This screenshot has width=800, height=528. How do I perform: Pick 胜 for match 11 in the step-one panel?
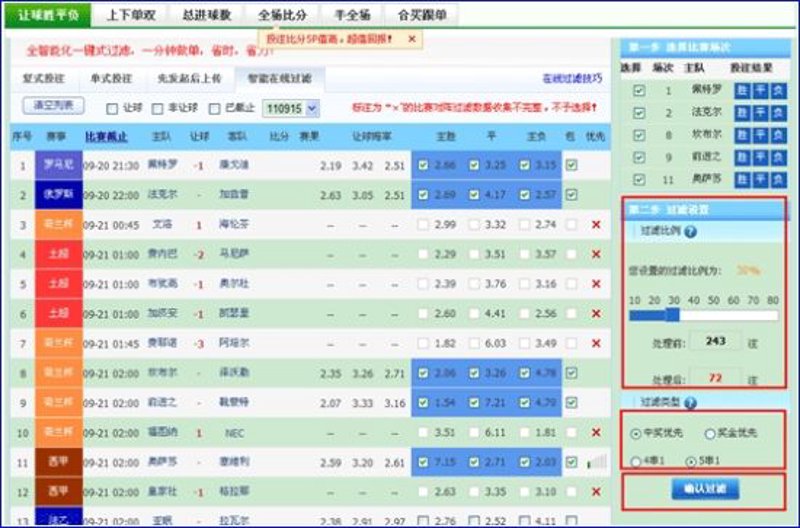pos(742,180)
